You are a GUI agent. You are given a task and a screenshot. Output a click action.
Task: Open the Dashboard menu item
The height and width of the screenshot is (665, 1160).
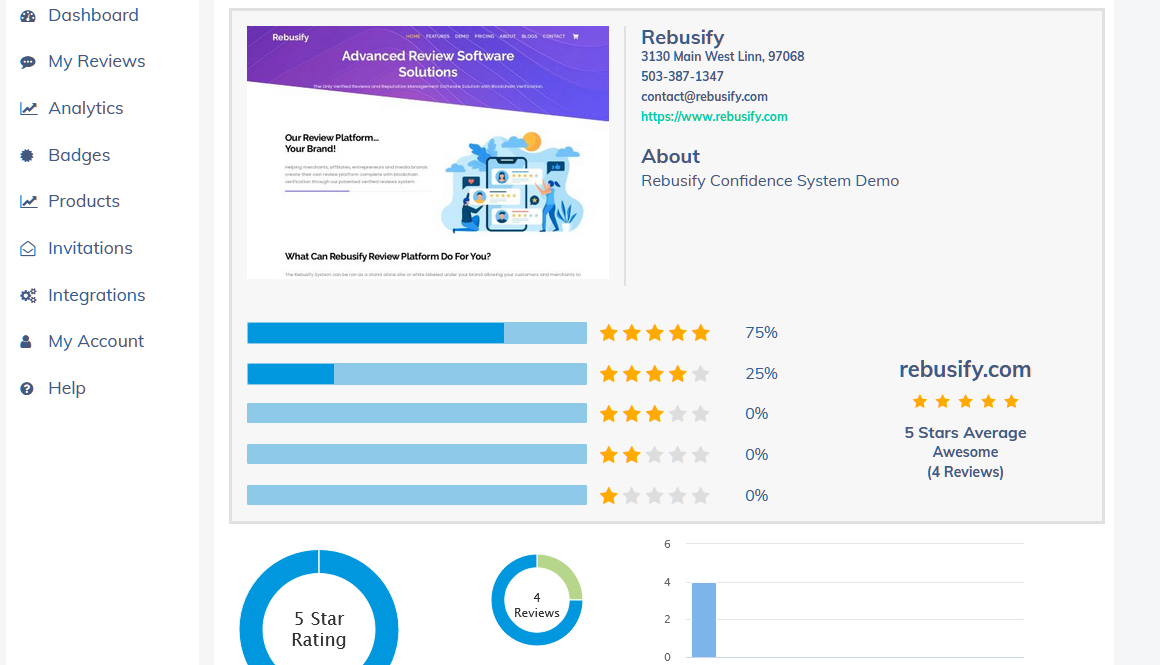tap(93, 15)
